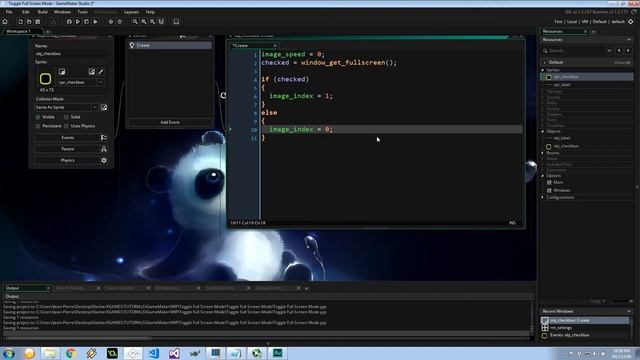Open the Tools menu
The width and height of the screenshot is (640, 360).
82,12
